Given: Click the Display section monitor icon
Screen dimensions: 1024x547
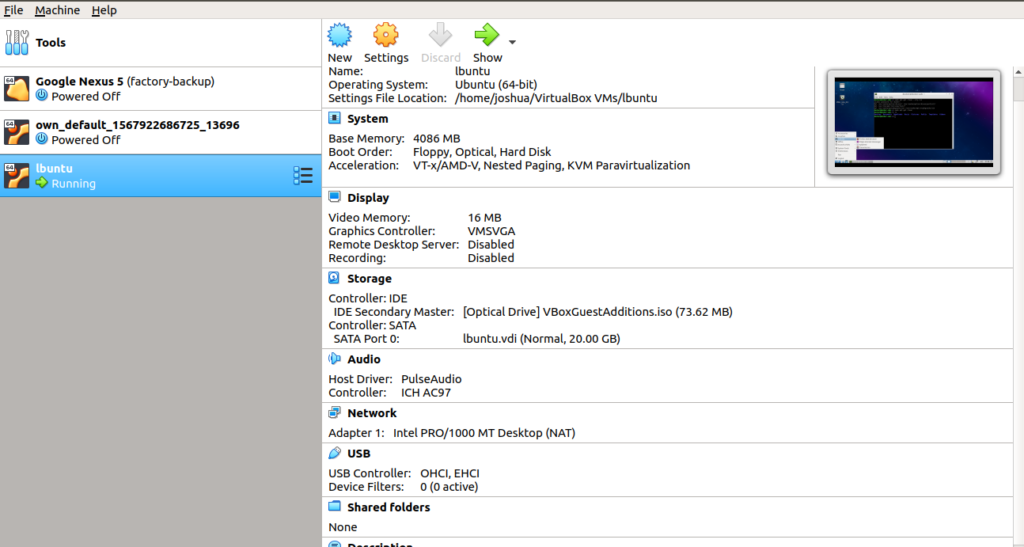Looking at the screenshot, I should pos(334,197).
